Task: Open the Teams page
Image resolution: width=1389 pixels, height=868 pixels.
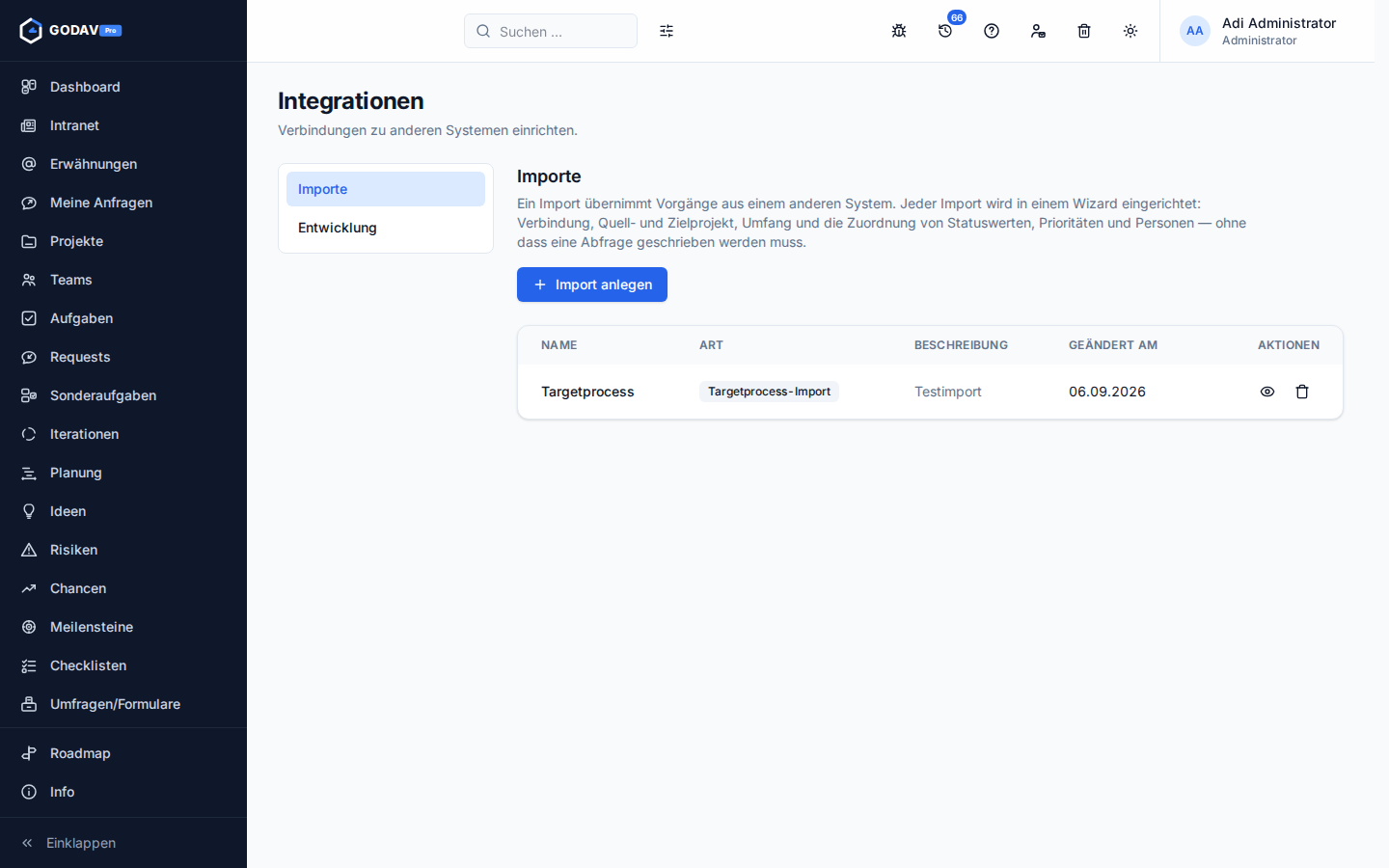Action: [123, 280]
